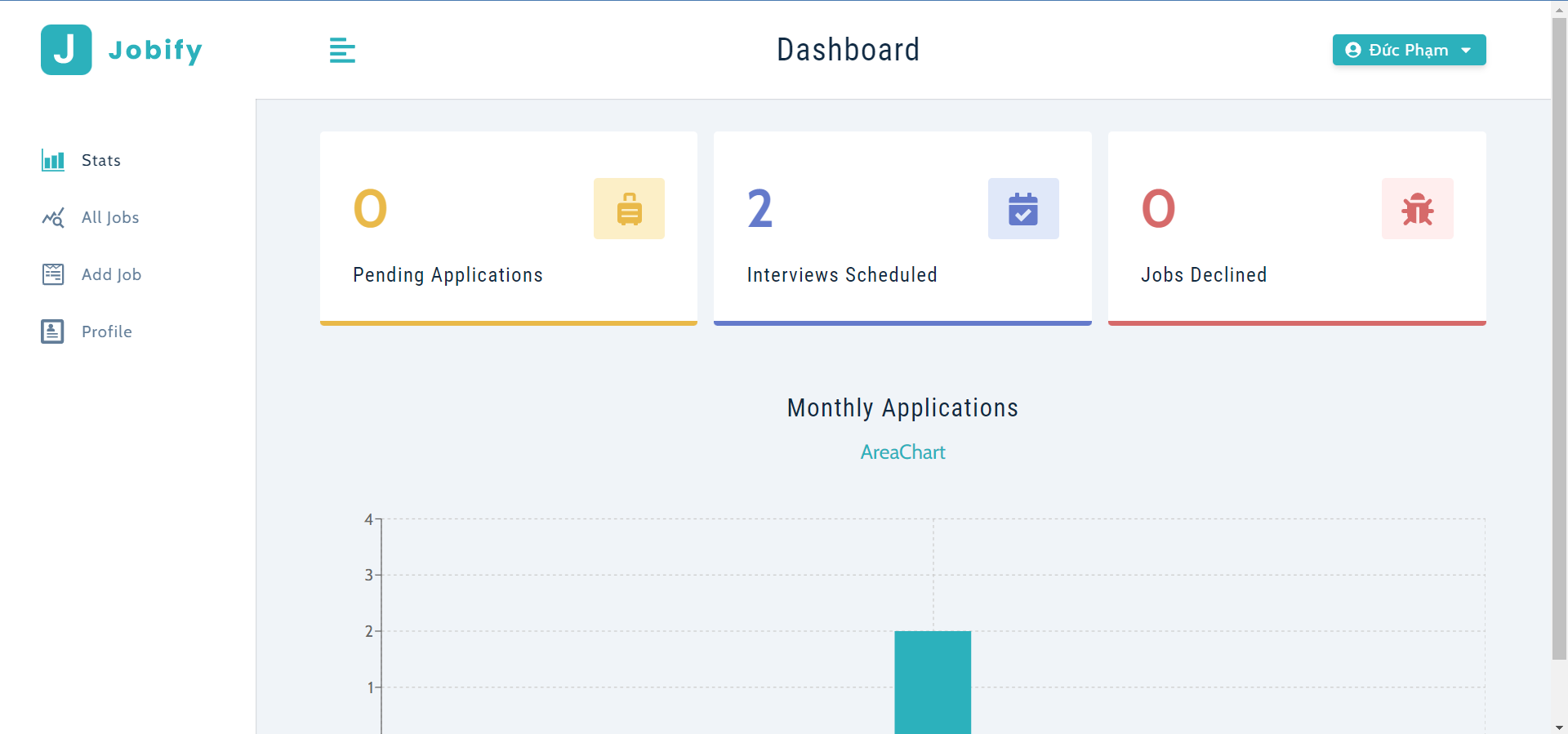Click the scrollbar down arrow
The width and height of the screenshot is (1568, 734).
click(x=1560, y=727)
